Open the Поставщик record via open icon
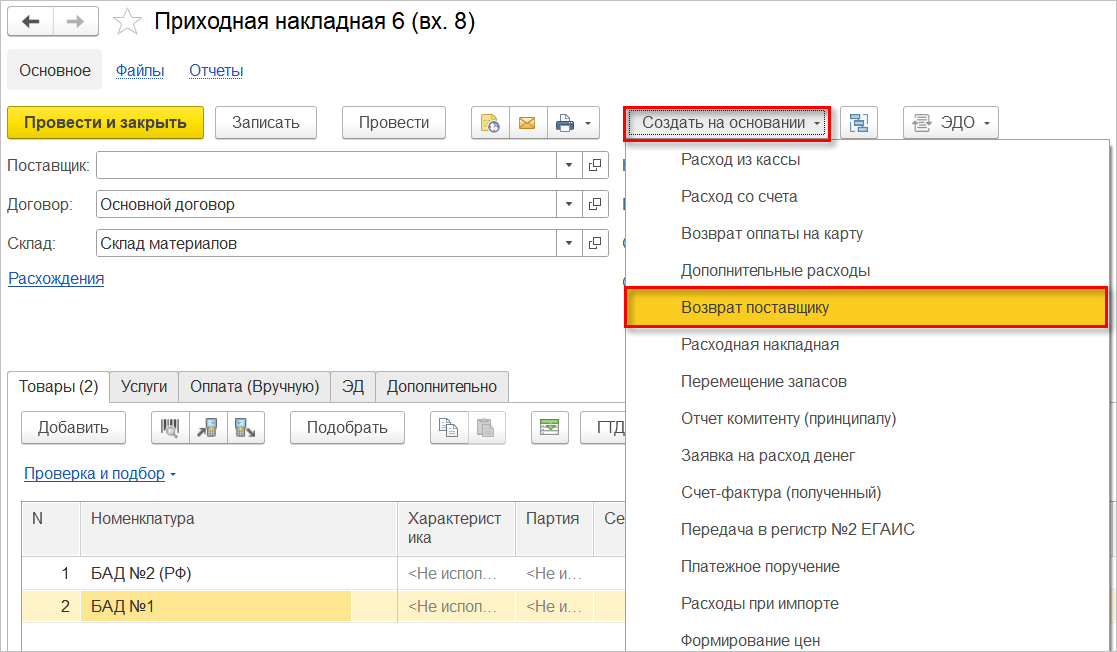 click(x=595, y=165)
